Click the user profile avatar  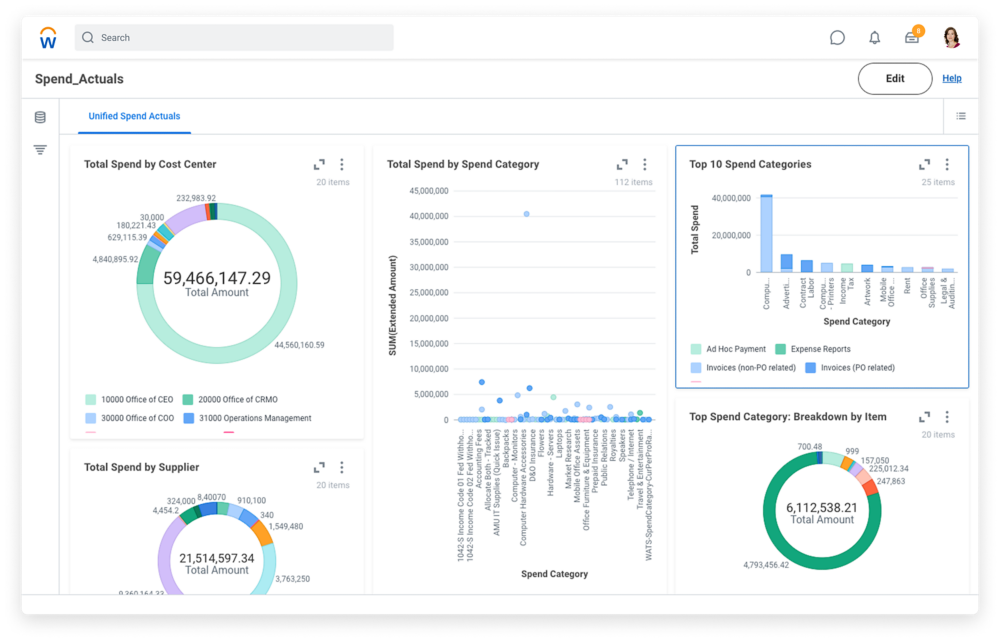coord(951,38)
